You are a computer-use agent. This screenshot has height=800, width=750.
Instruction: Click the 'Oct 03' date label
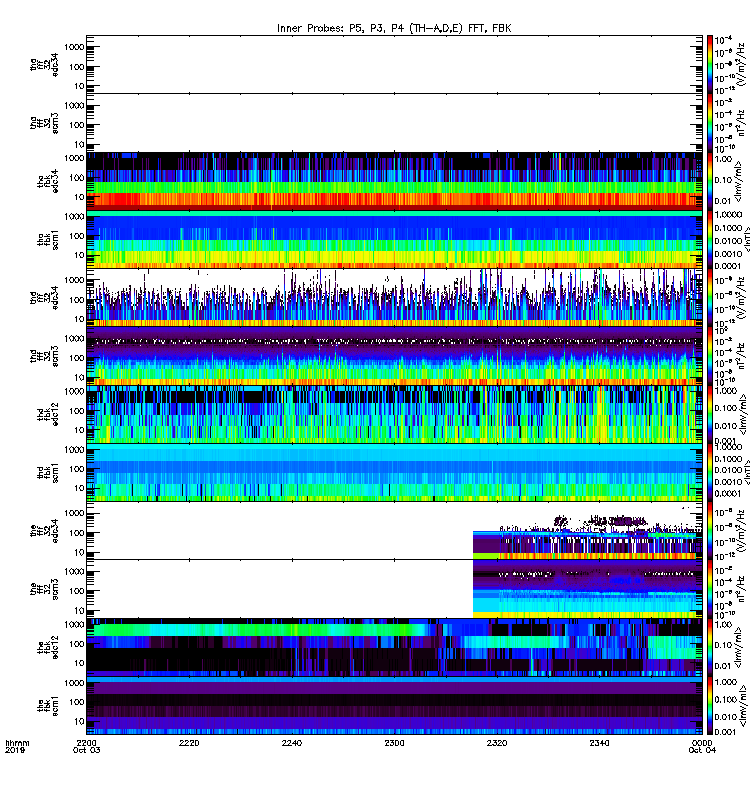click(86, 750)
